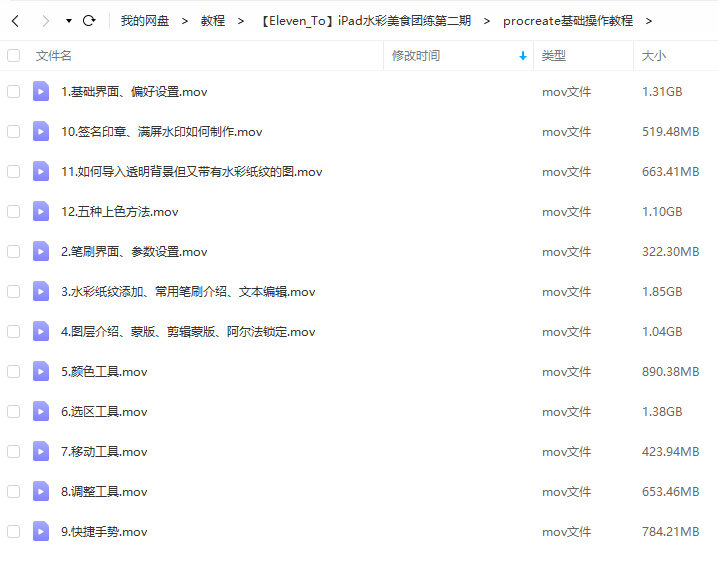Click video icon of 12.五种上色方法.mov
Viewport: 718px width, 577px height.
41,211
